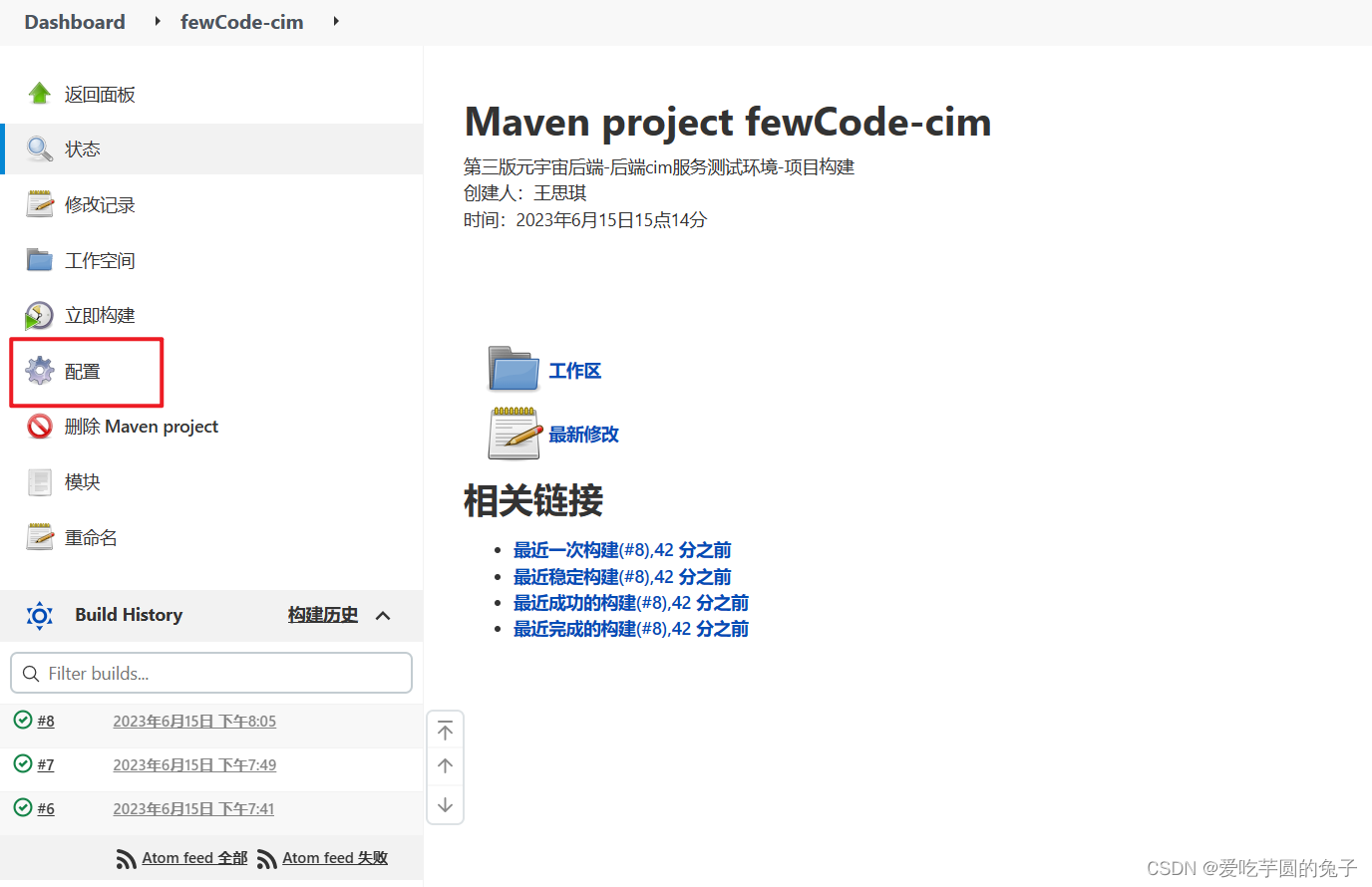Click success status icon of build #7
Image resolution: width=1372 pixels, height=887 pixels.
pos(23,763)
